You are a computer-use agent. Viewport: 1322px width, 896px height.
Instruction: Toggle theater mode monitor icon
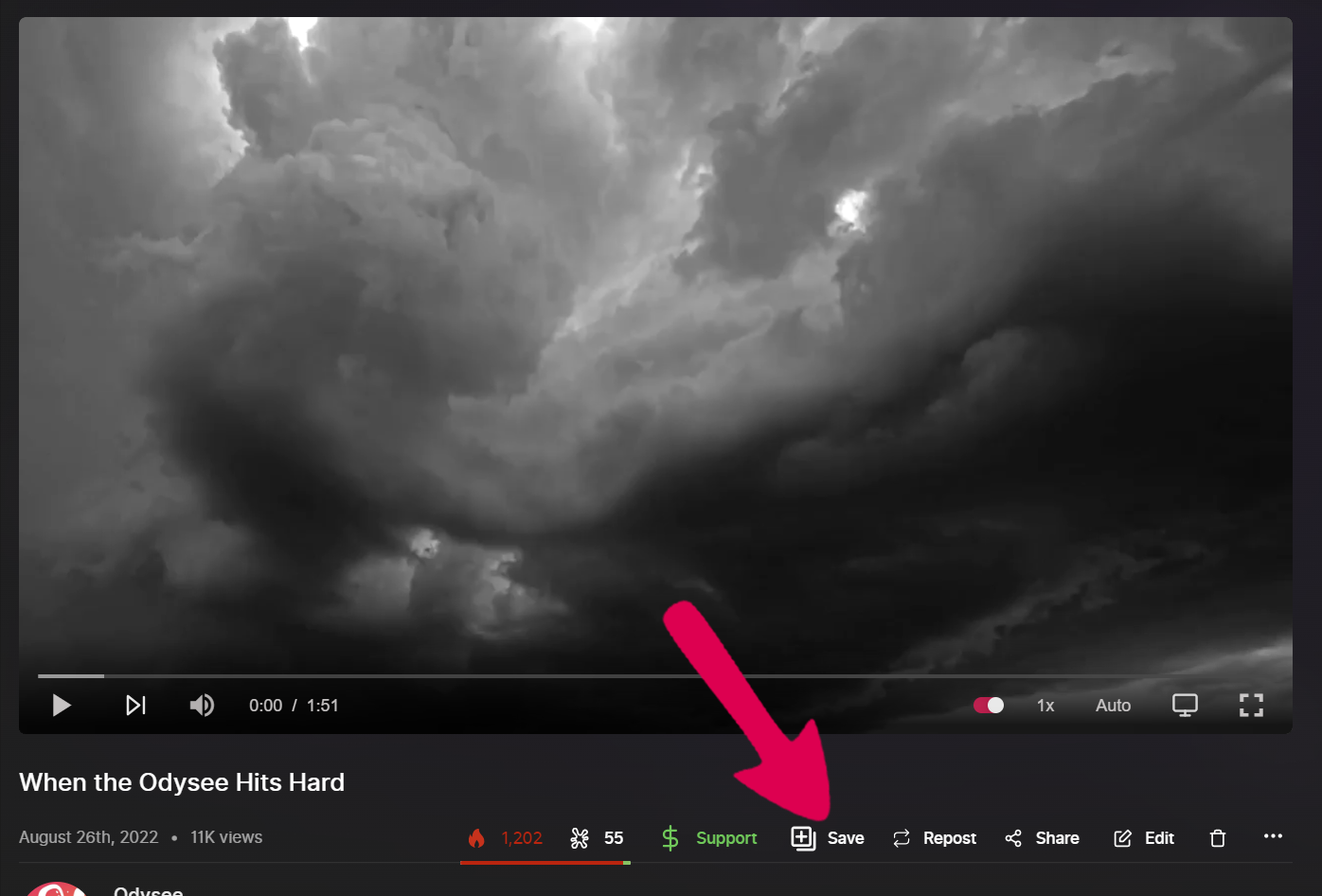(1185, 706)
